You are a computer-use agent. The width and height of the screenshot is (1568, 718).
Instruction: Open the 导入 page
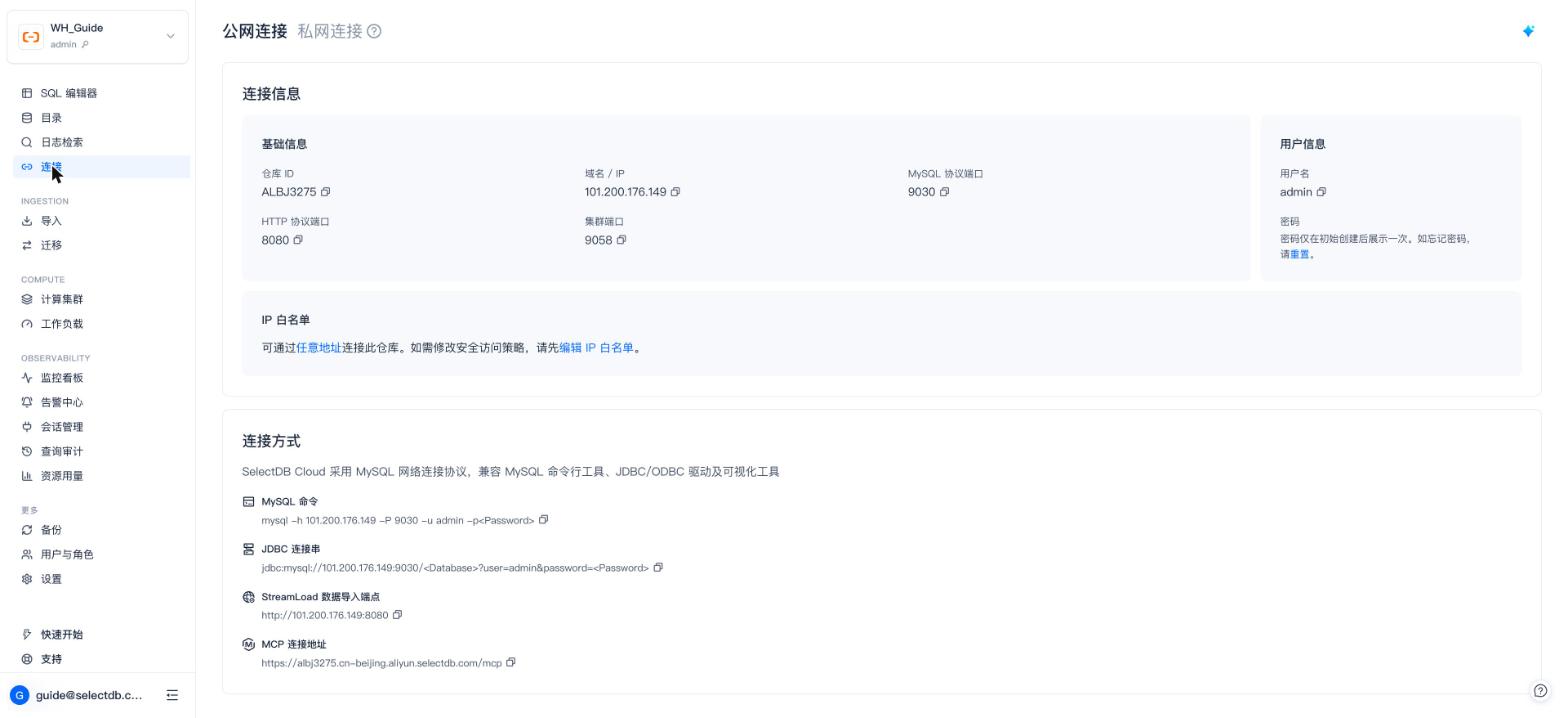101,221
